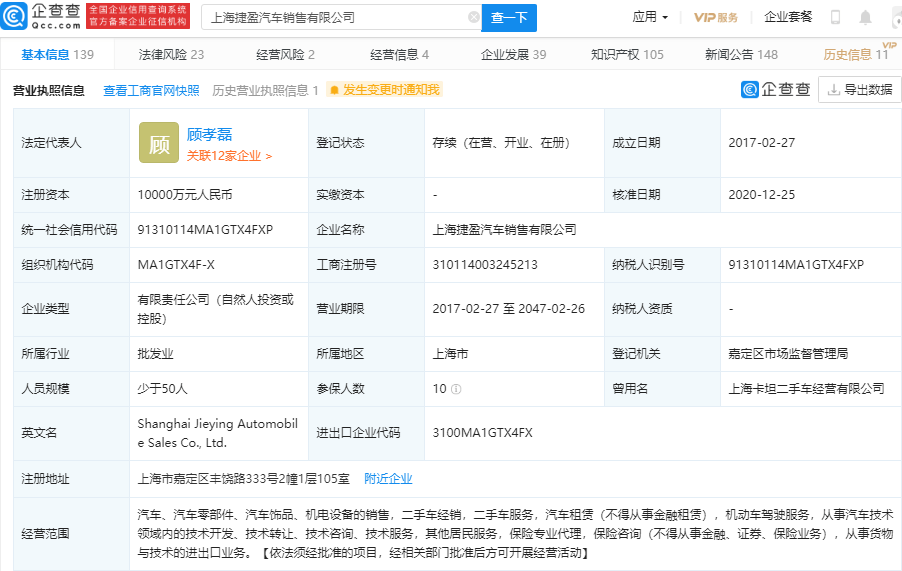This screenshot has height=571, width=902.
Task: Open the 应用 dropdown menu
Action: (650, 17)
